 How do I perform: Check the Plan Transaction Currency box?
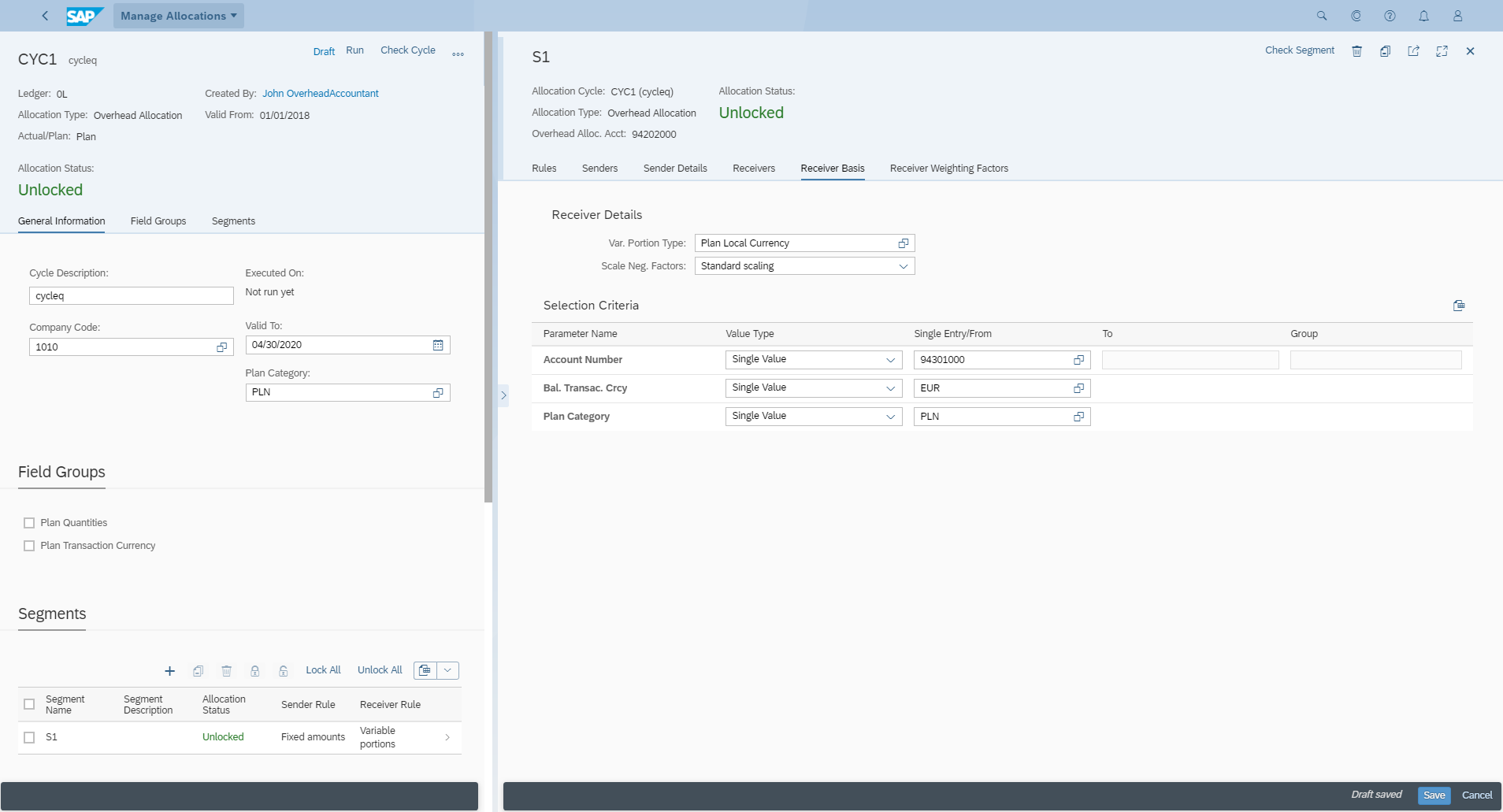(x=29, y=546)
